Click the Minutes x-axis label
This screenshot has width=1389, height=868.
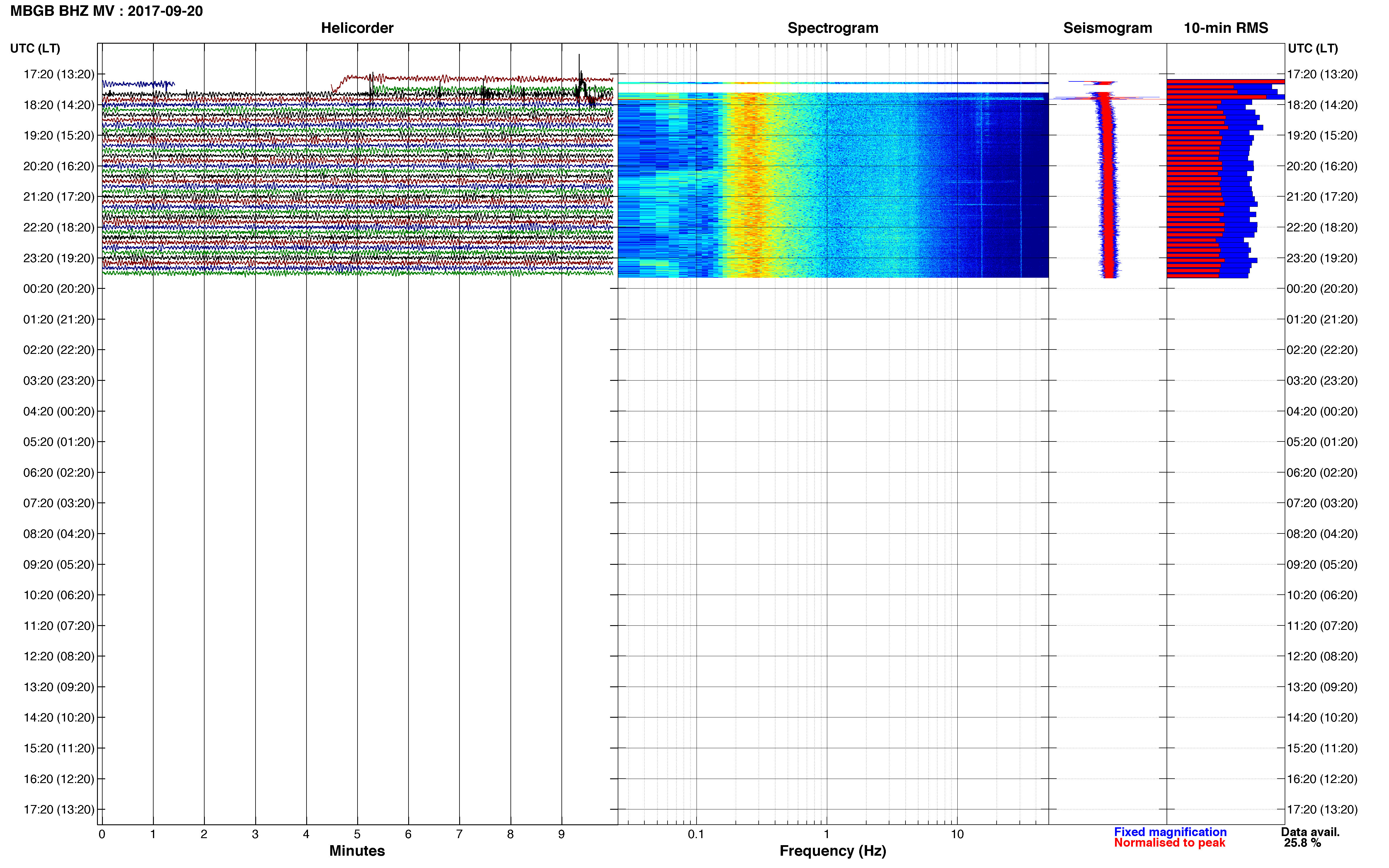[x=357, y=851]
